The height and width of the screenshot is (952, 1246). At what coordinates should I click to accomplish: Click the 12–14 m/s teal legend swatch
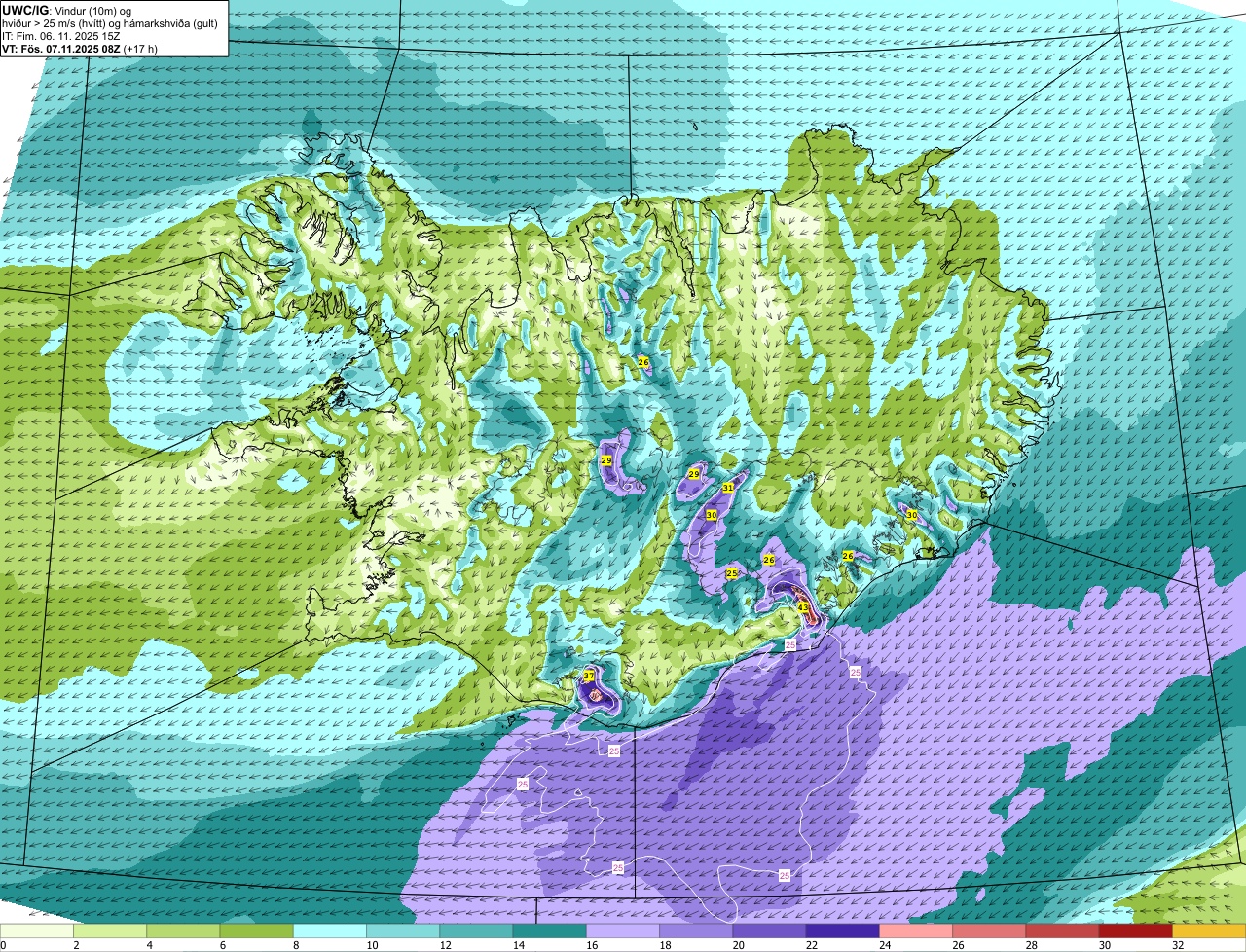[x=476, y=932]
